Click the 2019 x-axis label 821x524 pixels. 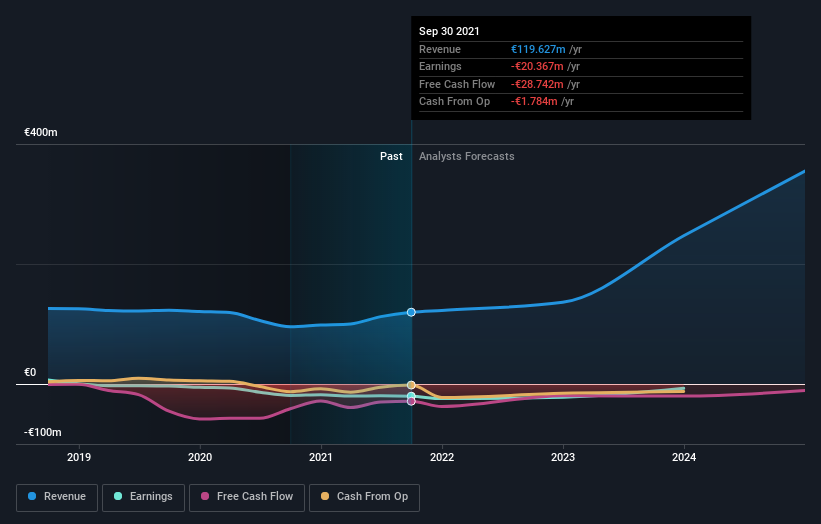pyautogui.click(x=79, y=457)
